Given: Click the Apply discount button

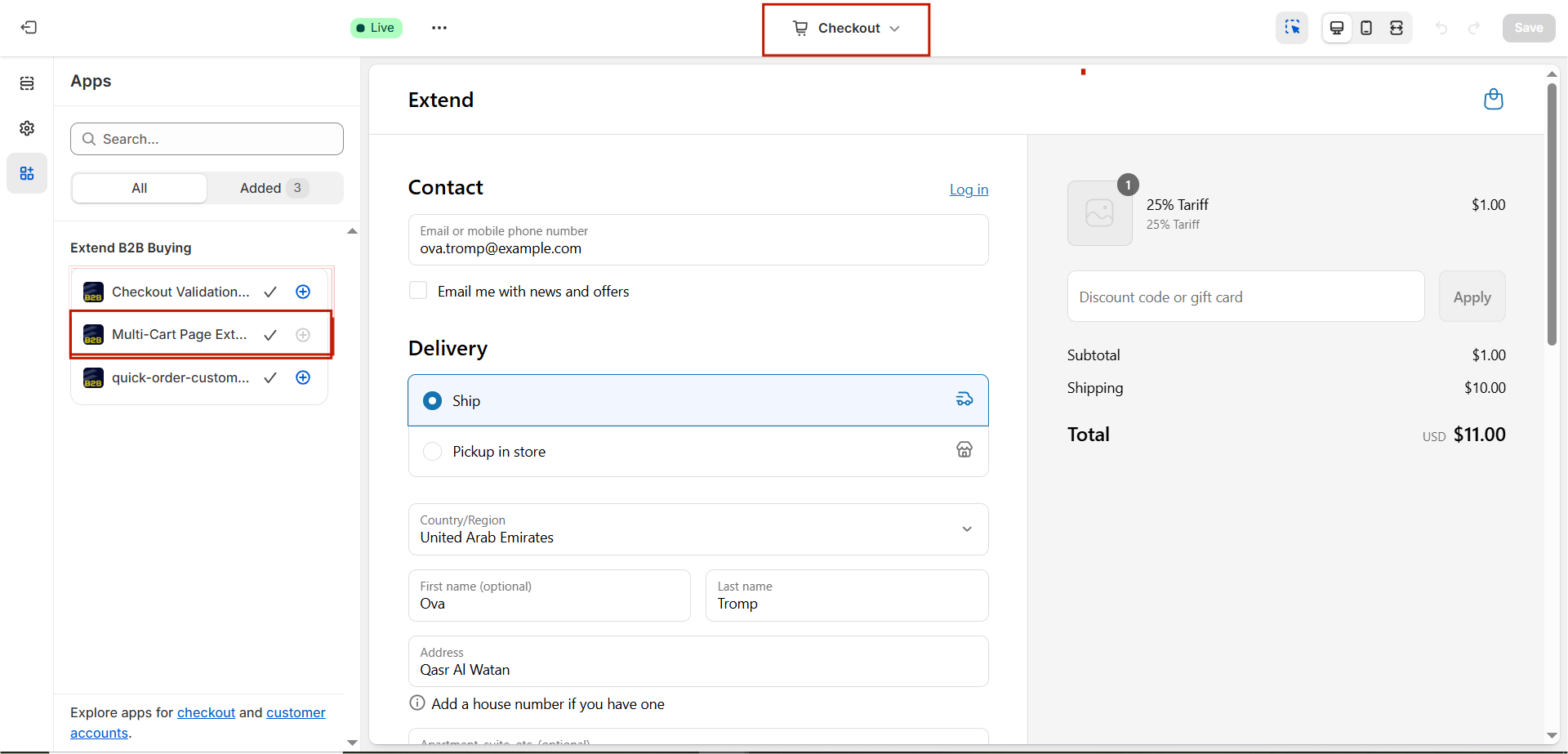Looking at the screenshot, I should [1472, 297].
